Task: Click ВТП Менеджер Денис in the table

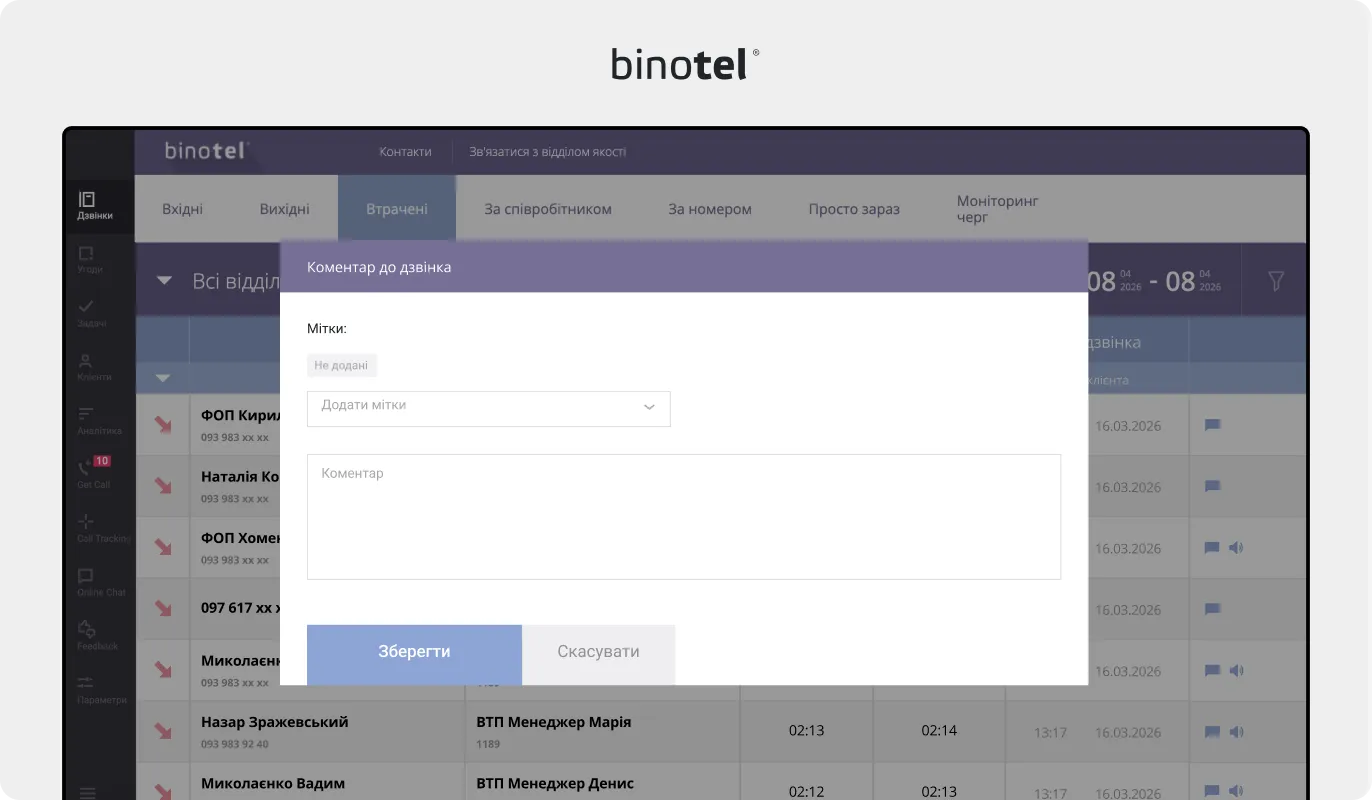Action: (x=555, y=784)
